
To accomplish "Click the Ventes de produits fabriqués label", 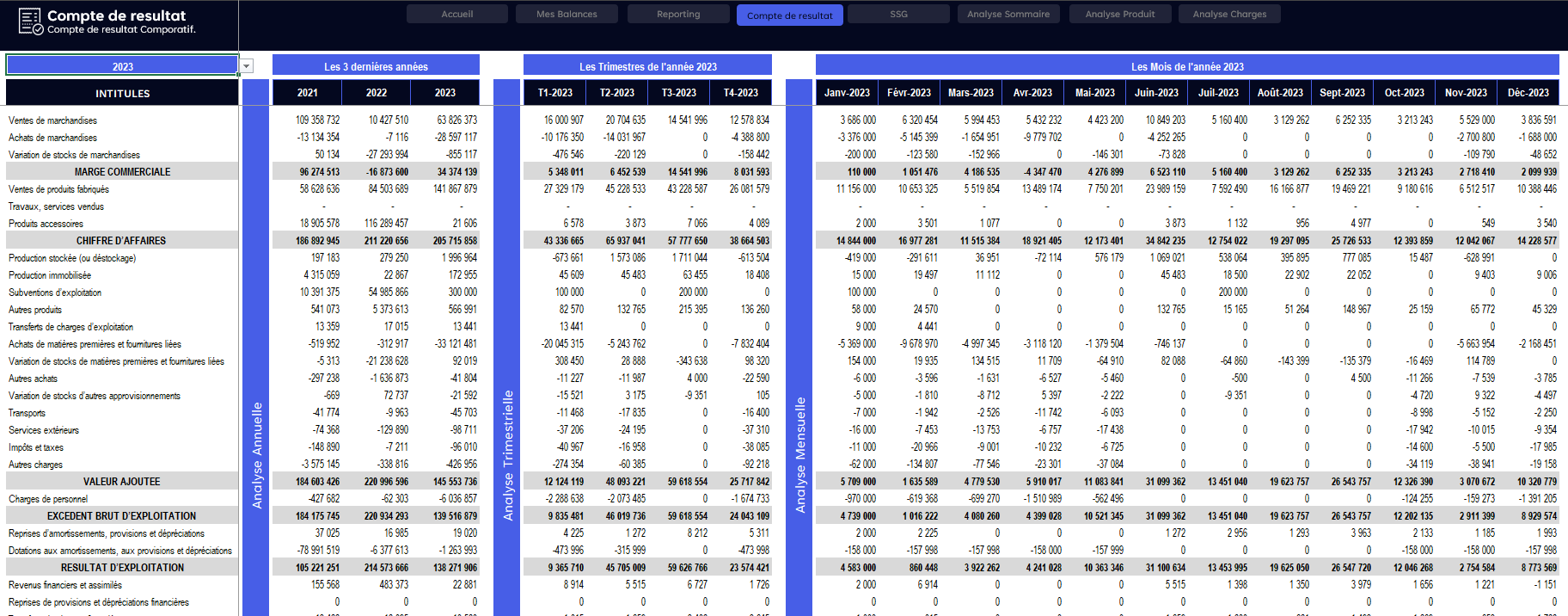I will pos(58,189).
